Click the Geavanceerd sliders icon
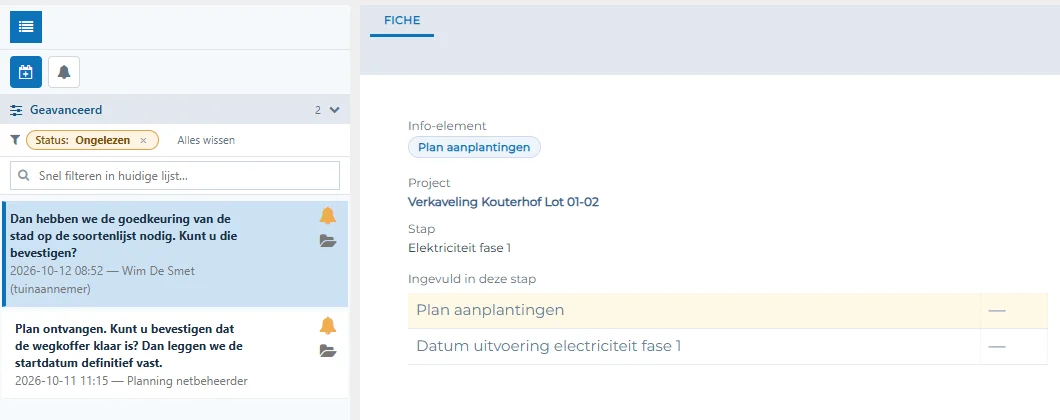 (16, 110)
